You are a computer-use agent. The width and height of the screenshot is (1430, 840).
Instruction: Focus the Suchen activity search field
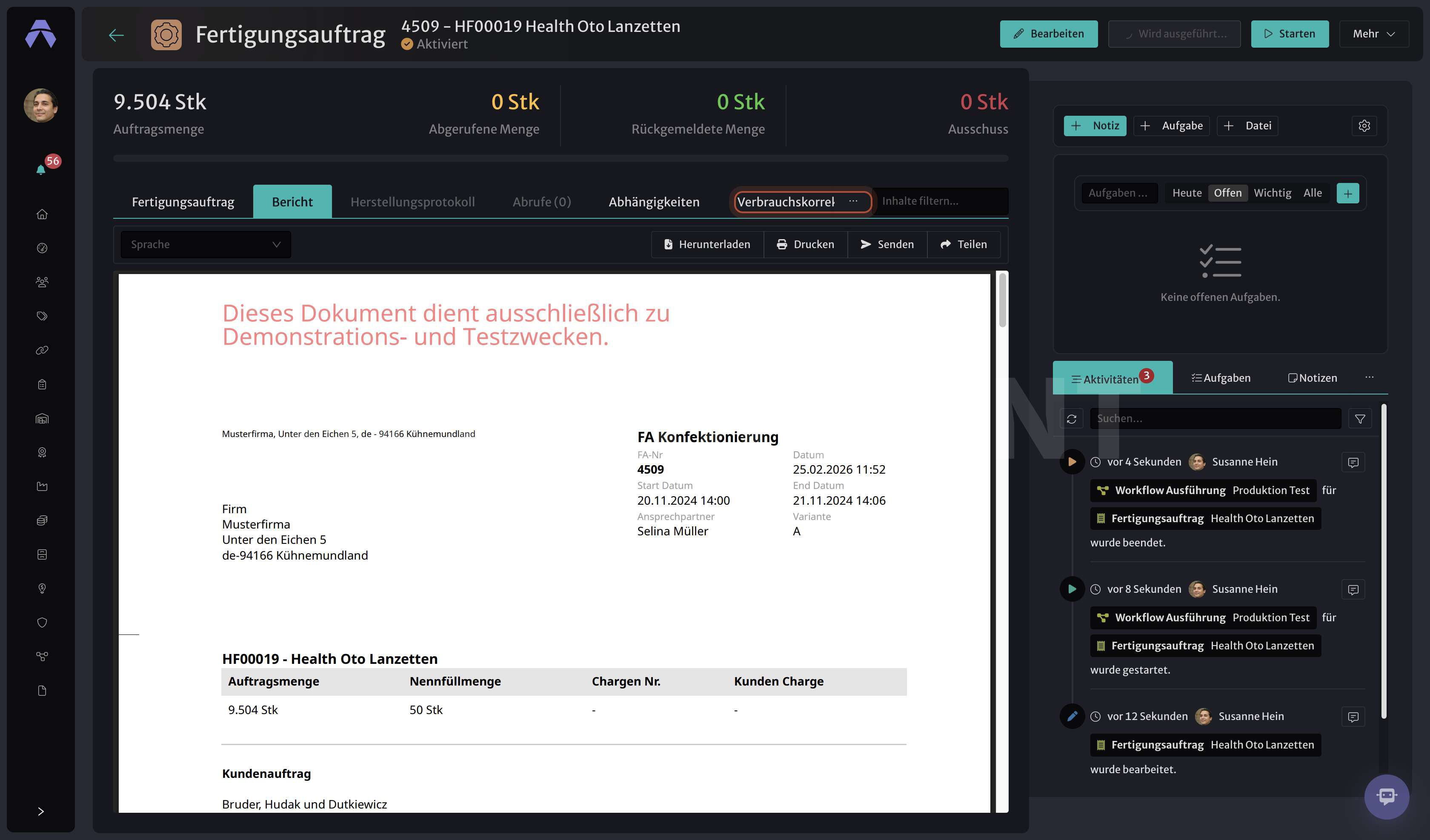pyautogui.click(x=1215, y=419)
